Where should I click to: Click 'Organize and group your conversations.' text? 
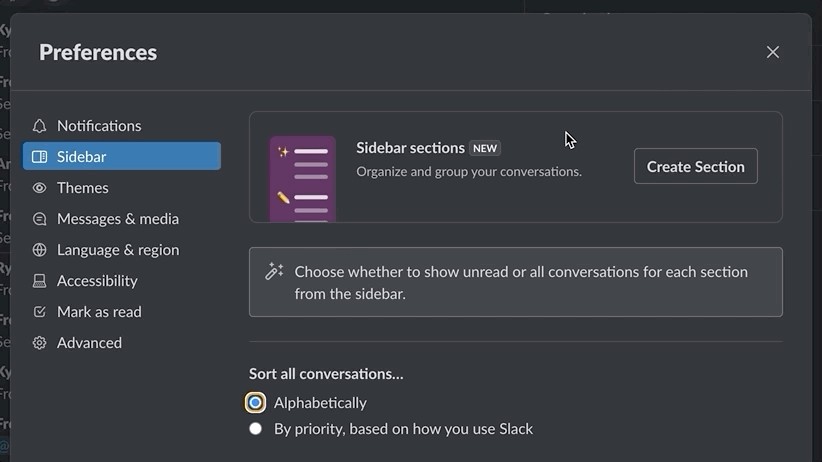coord(469,171)
